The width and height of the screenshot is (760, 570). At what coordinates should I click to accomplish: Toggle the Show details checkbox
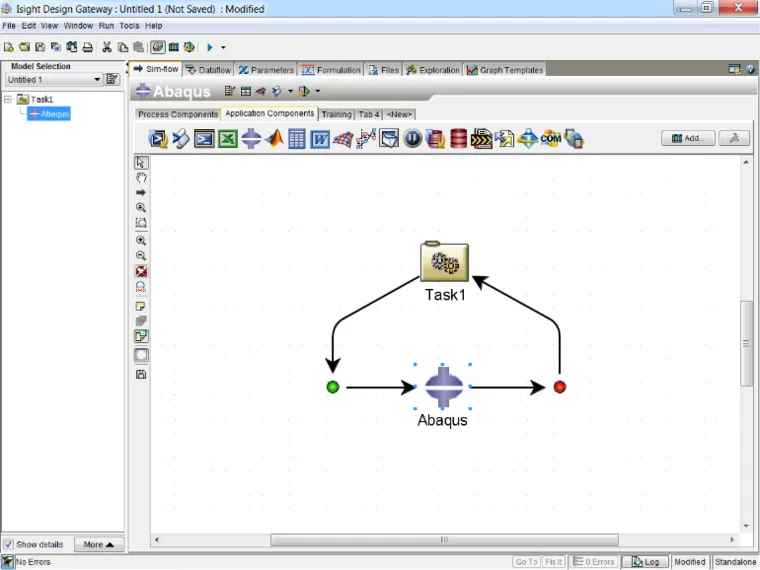(x=8, y=544)
